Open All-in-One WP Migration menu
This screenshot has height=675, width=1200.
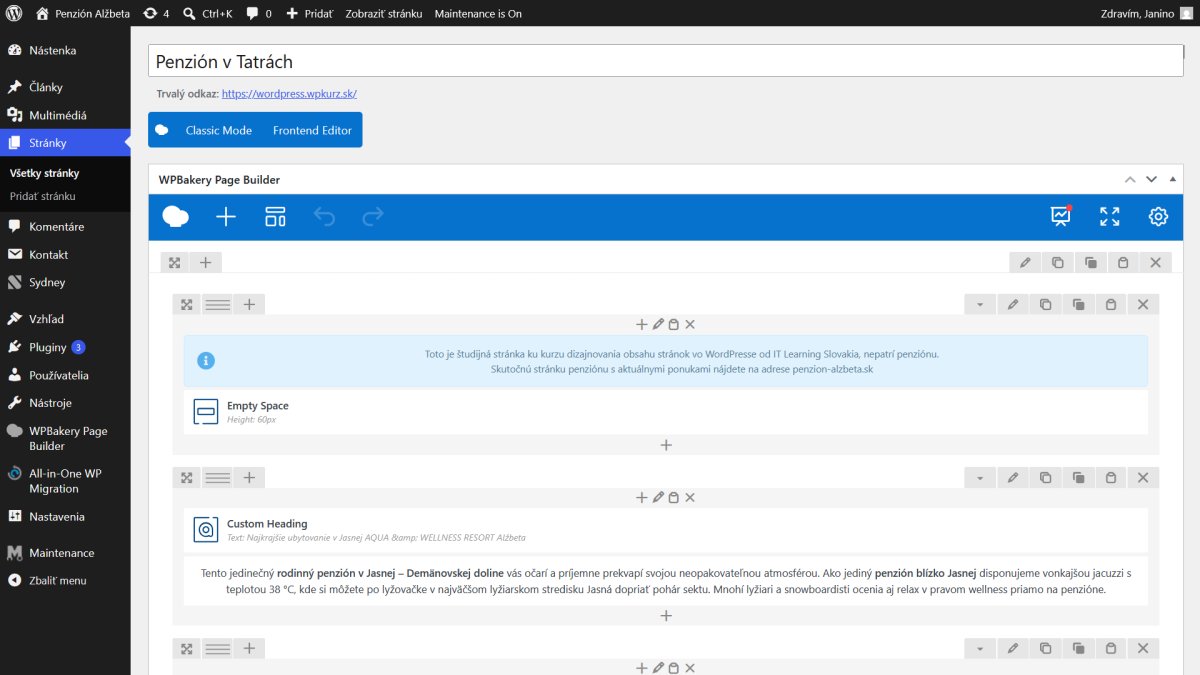click(x=65, y=481)
